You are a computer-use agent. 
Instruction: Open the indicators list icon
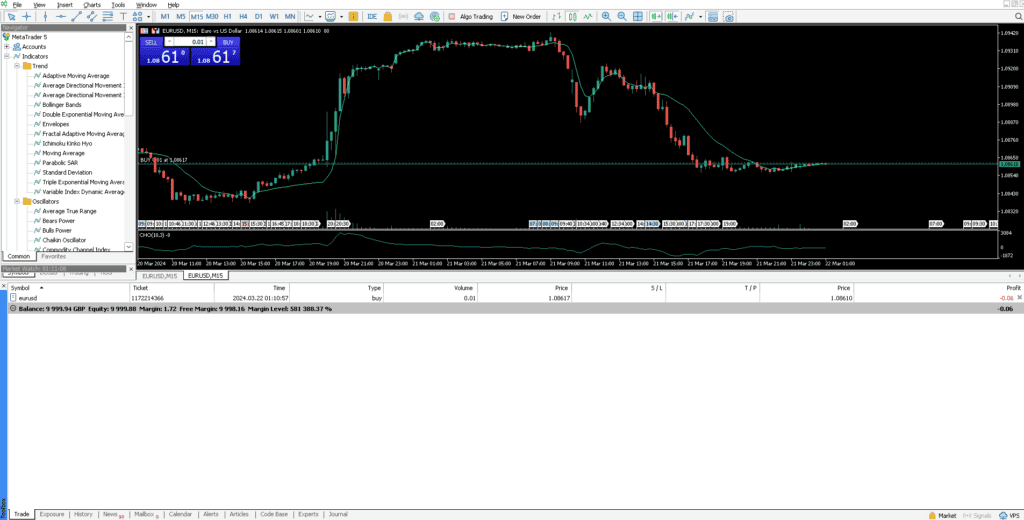(689, 16)
